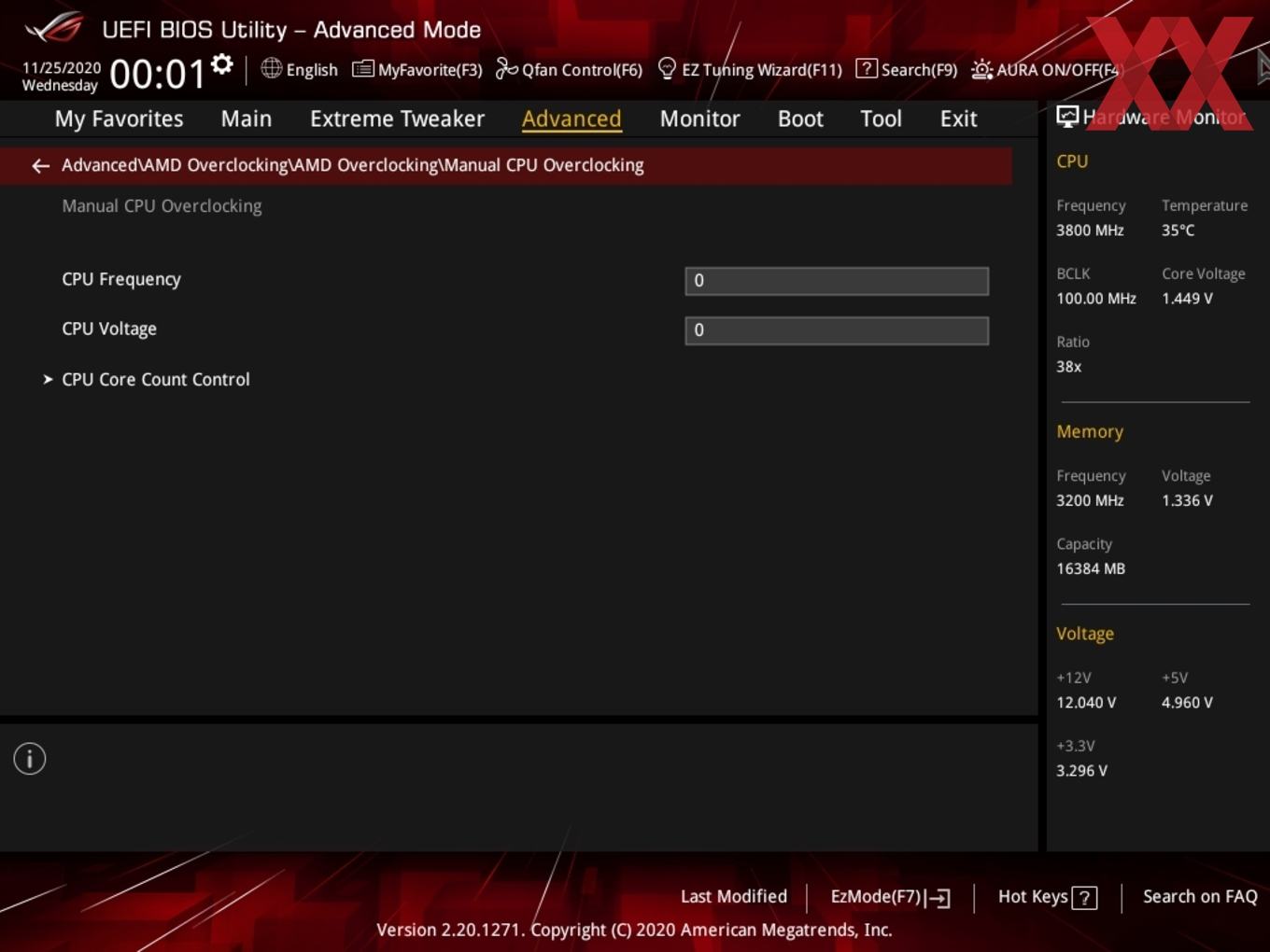This screenshot has width=1270, height=952.
Task: Click the CPU Voltage input field
Action: coord(837,330)
